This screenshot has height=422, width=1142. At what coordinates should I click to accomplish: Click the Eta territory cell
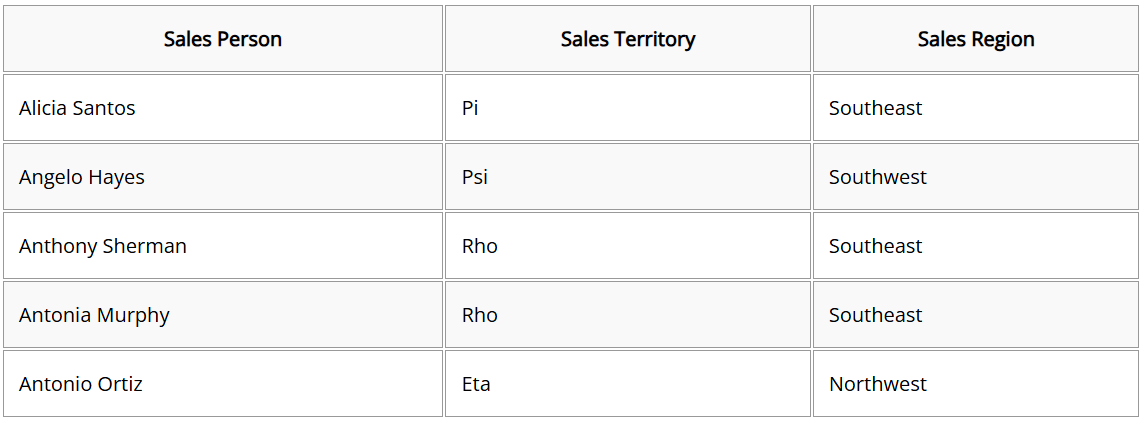pos(628,383)
